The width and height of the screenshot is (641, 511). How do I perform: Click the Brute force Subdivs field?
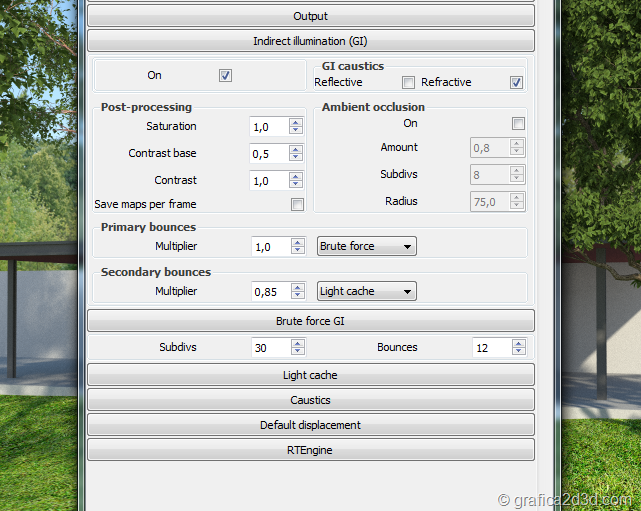pos(270,348)
